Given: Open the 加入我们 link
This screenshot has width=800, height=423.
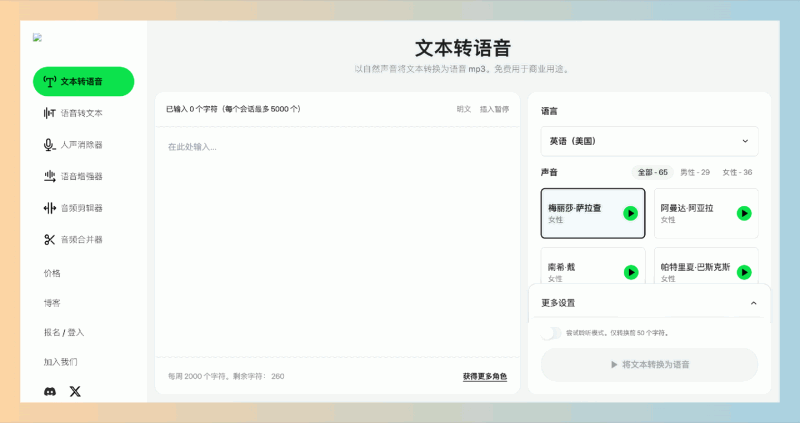Looking at the screenshot, I should [60, 362].
